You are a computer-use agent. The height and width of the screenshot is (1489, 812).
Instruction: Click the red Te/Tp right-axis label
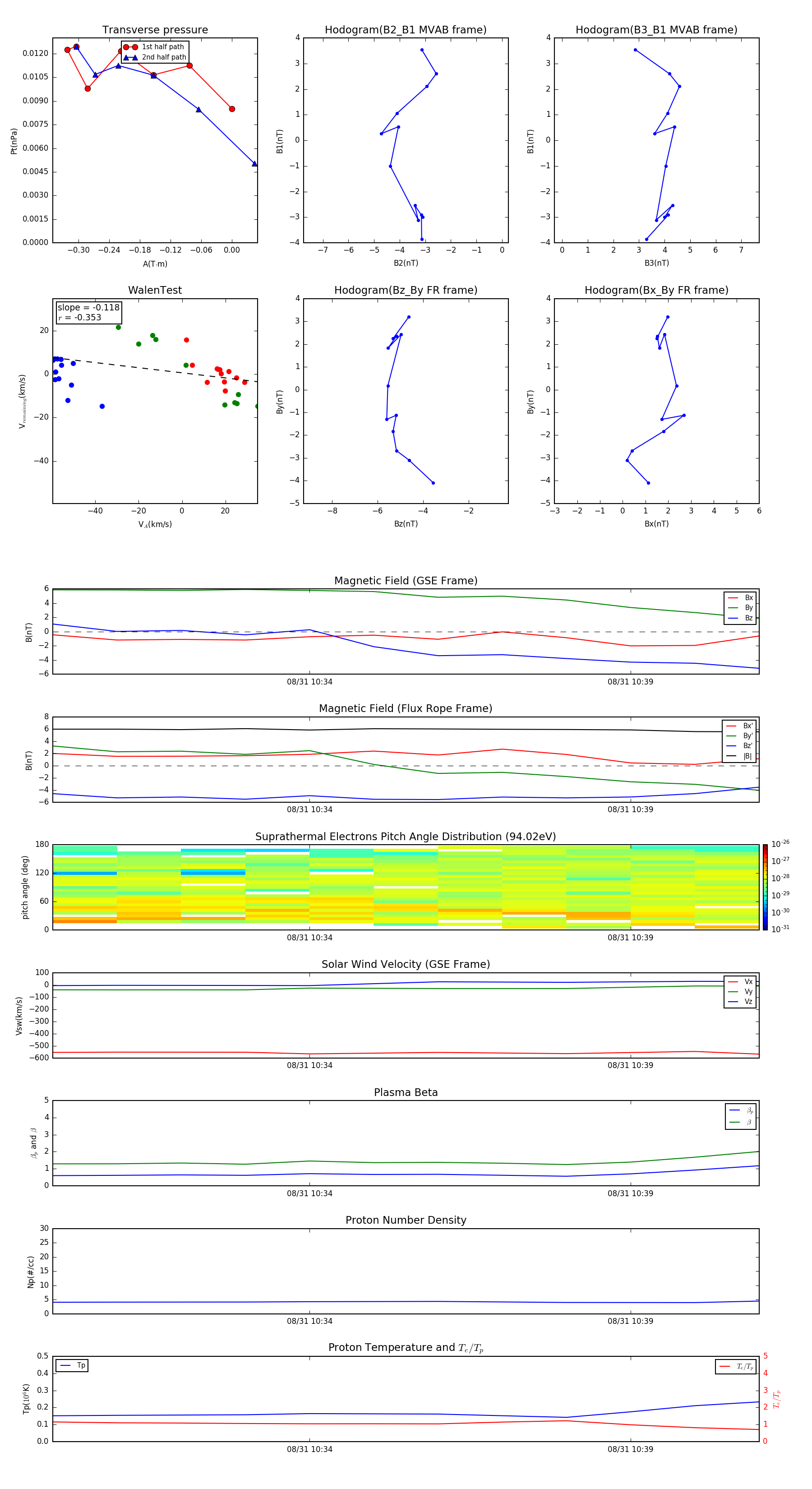tap(777, 1399)
